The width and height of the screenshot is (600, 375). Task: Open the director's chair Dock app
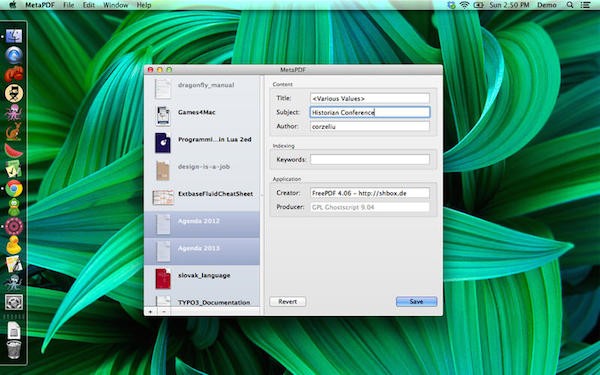tap(14, 93)
